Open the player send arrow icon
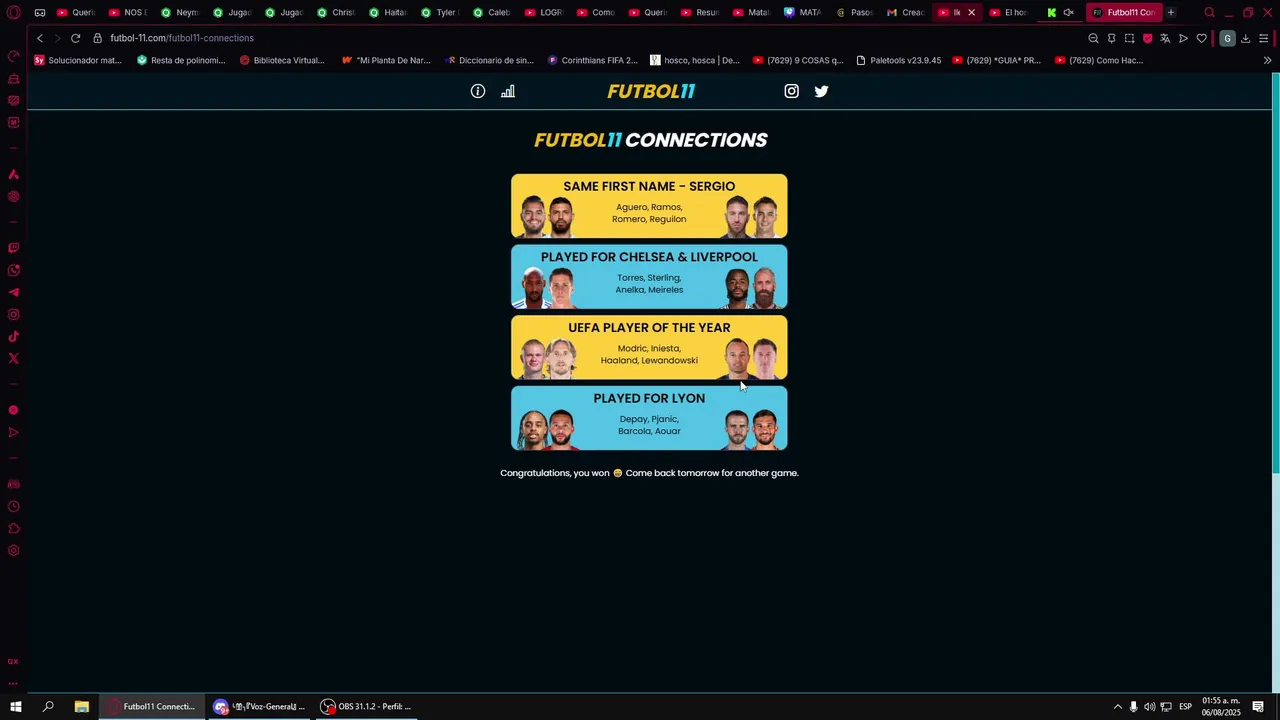Viewport: 1280px width, 720px height. [1183, 38]
